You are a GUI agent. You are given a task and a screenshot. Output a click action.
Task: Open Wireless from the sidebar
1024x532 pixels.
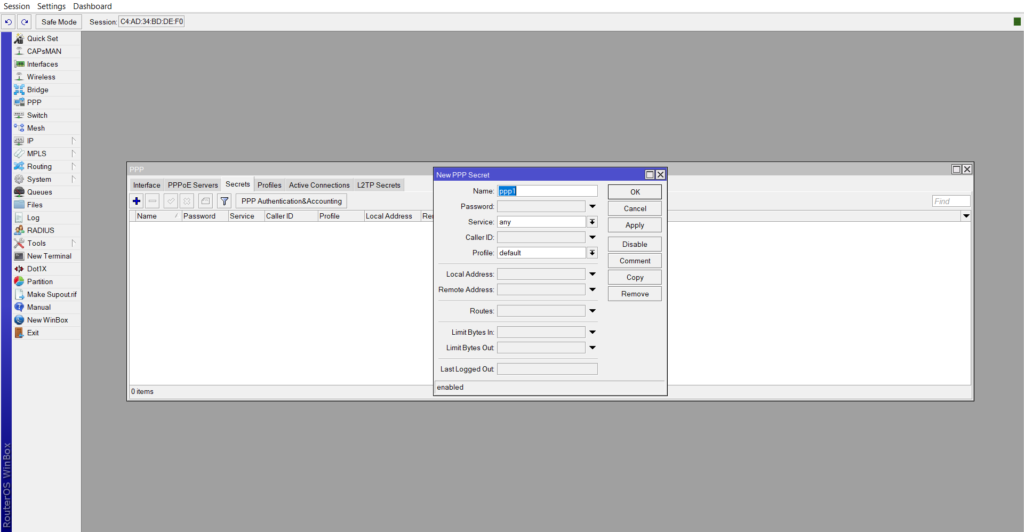tap(41, 77)
